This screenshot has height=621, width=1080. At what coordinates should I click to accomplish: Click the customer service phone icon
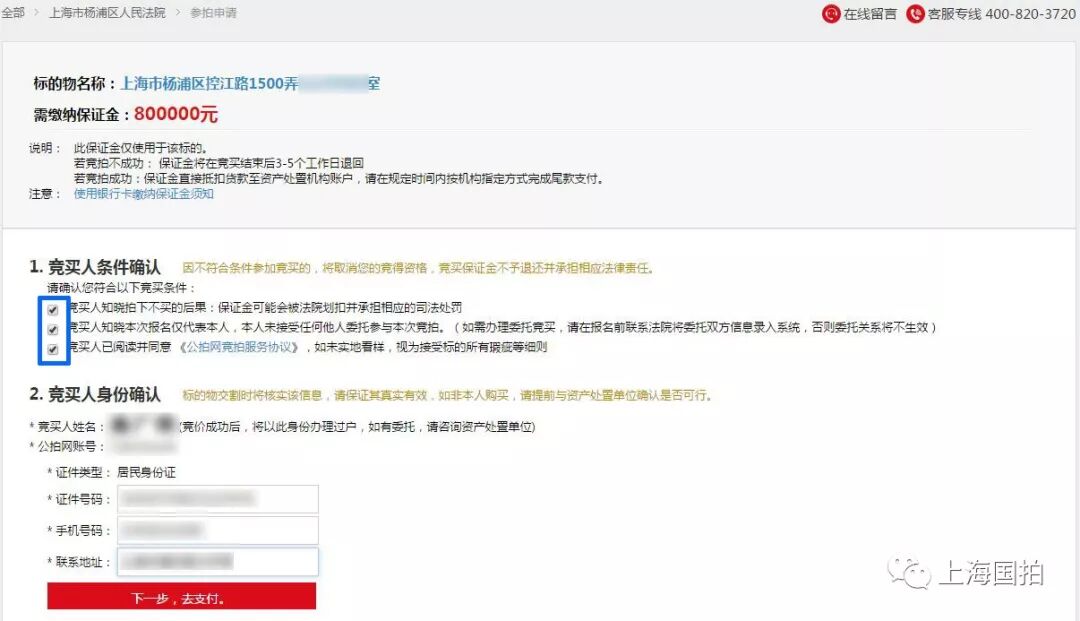[x=915, y=14]
